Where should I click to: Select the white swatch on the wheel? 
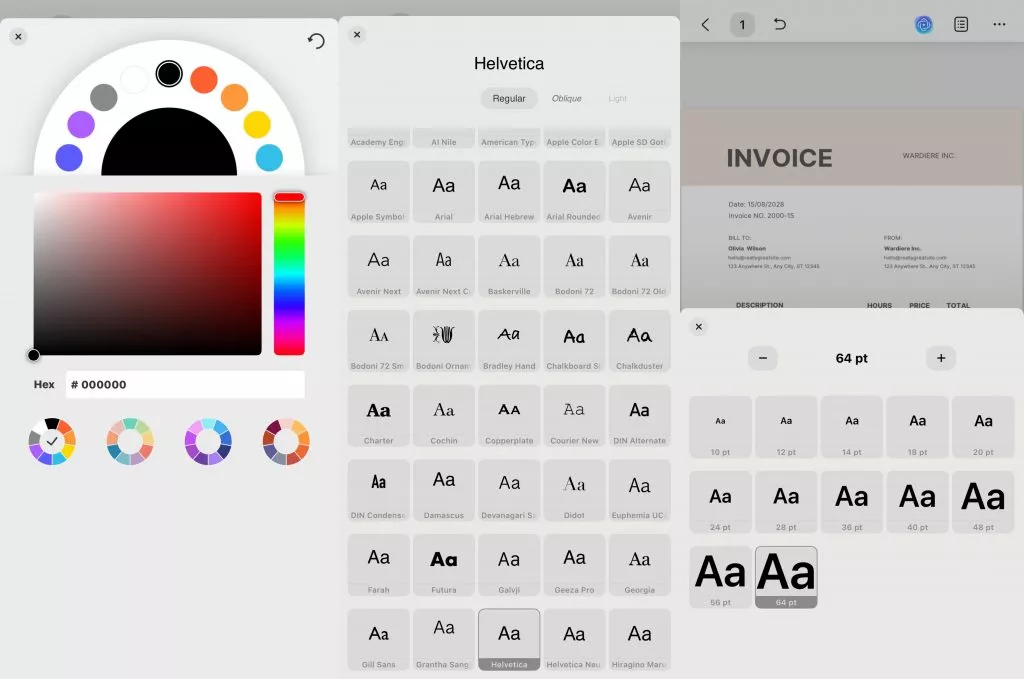coord(135,80)
